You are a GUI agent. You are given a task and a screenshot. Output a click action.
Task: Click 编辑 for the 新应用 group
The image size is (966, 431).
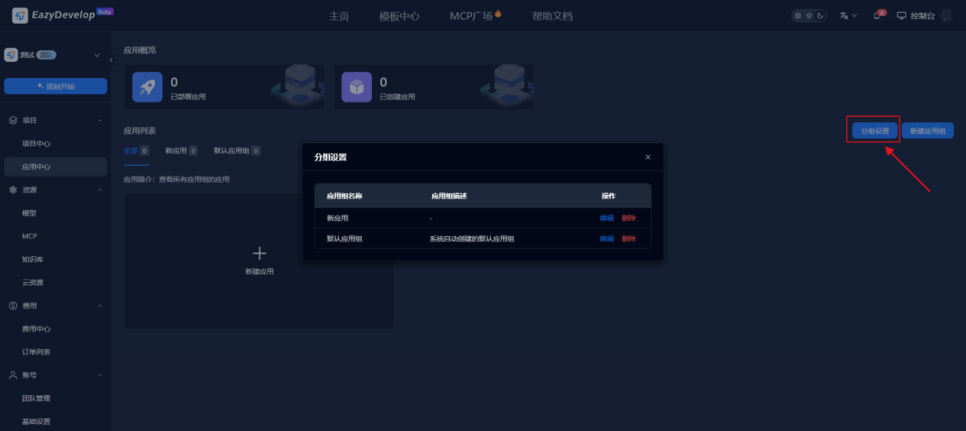[x=607, y=218]
